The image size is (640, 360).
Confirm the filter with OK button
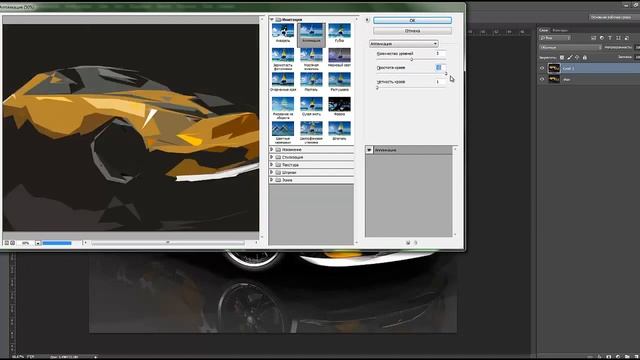click(412, 20)
